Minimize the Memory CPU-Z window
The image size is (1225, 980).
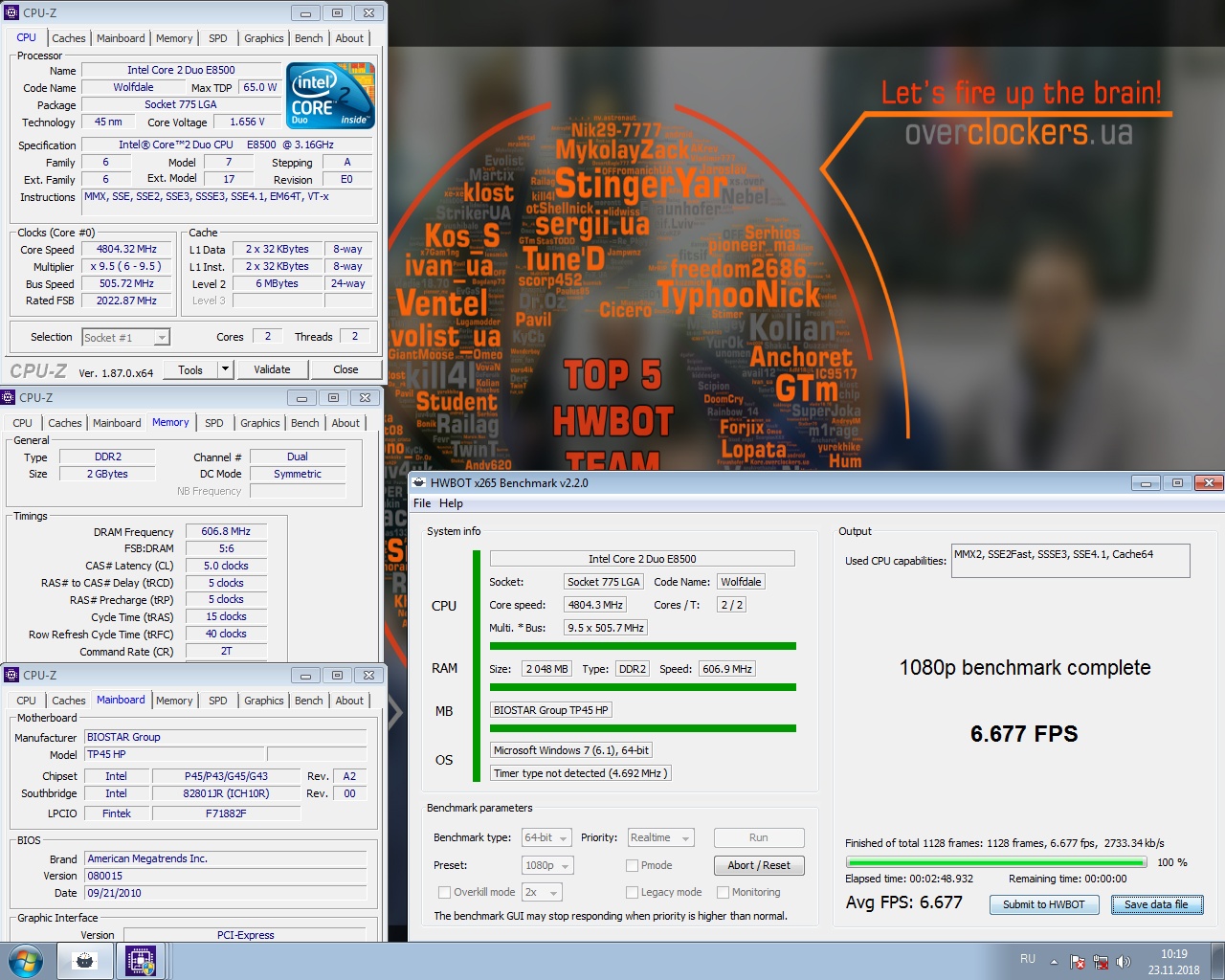coord(301,398)
